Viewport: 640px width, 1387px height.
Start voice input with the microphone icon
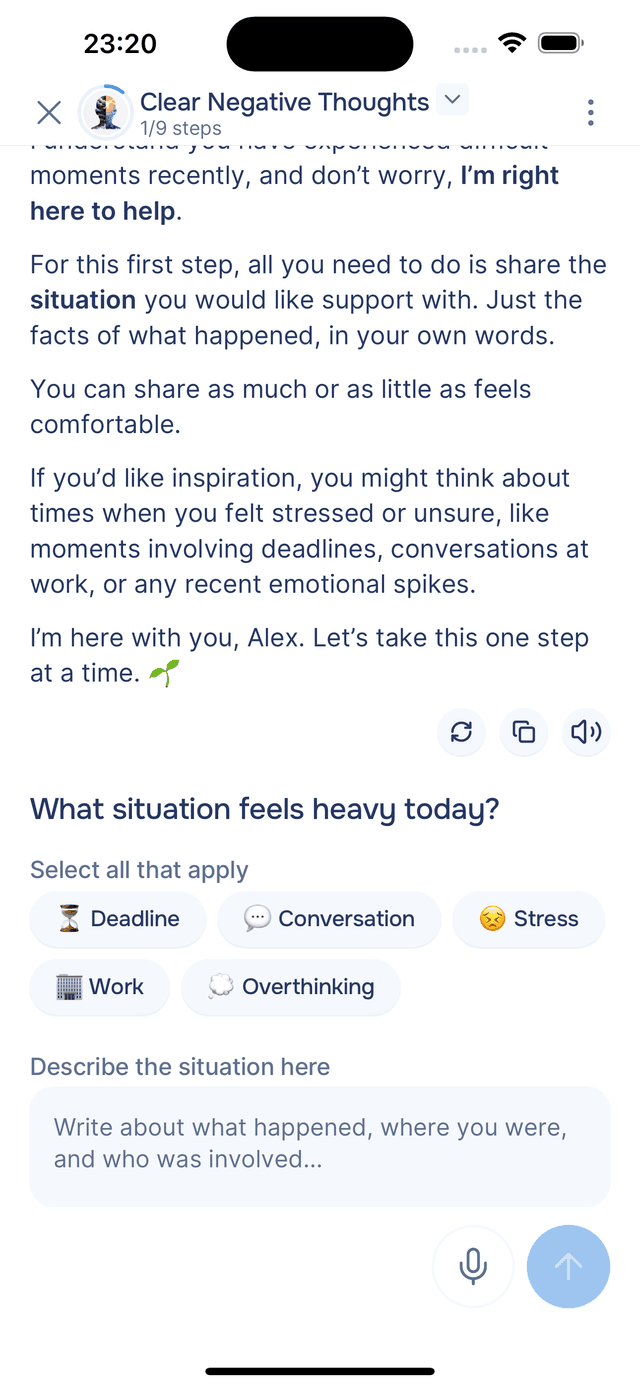tap(473, 1266)
